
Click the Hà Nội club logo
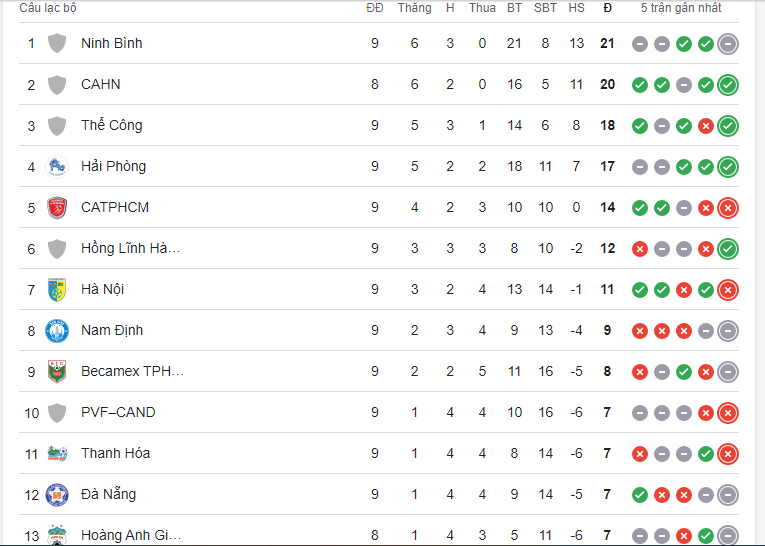coord(57,289)
